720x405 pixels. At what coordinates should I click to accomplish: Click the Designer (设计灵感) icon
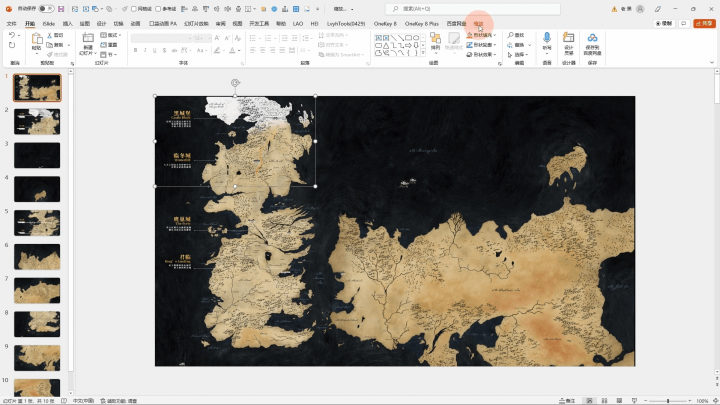(568, 38)
